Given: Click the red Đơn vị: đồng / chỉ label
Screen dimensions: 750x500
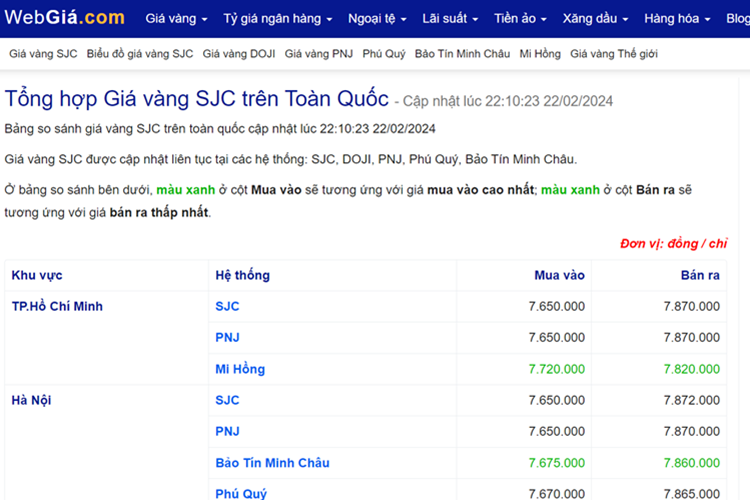Looking at the screenshot, I should (x=674, y=244).
